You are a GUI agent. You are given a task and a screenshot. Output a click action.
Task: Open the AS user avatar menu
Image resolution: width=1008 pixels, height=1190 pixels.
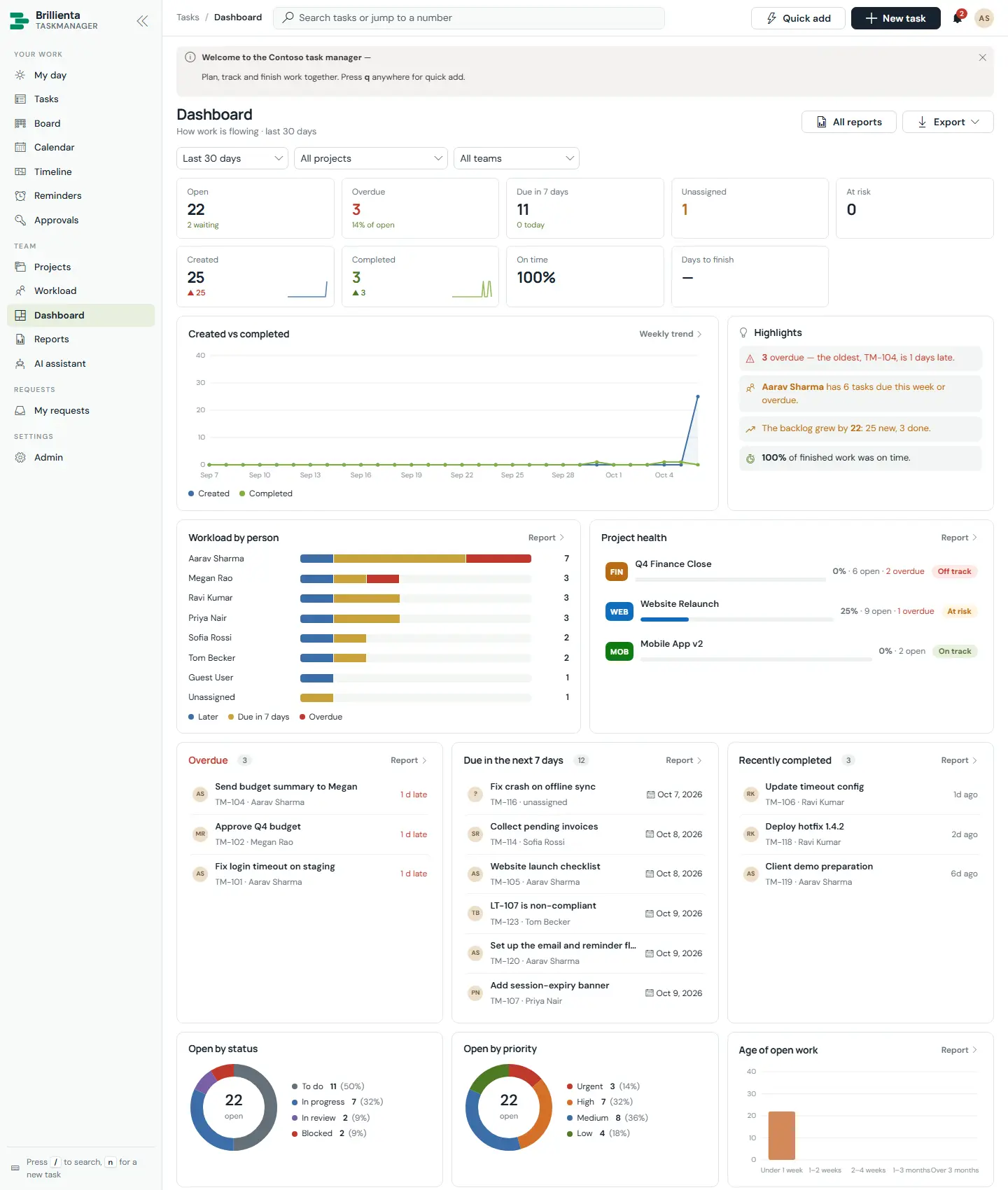(x=984, y=18)
